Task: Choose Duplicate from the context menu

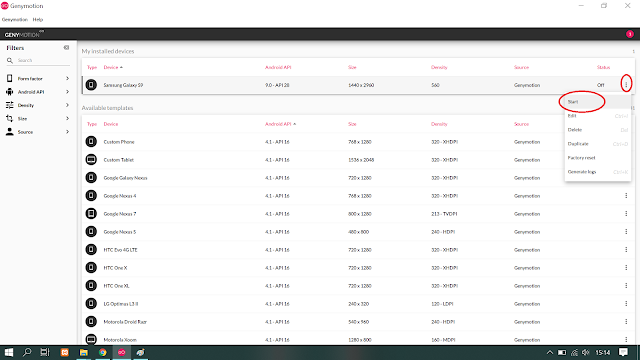Action: coord(598,144)
